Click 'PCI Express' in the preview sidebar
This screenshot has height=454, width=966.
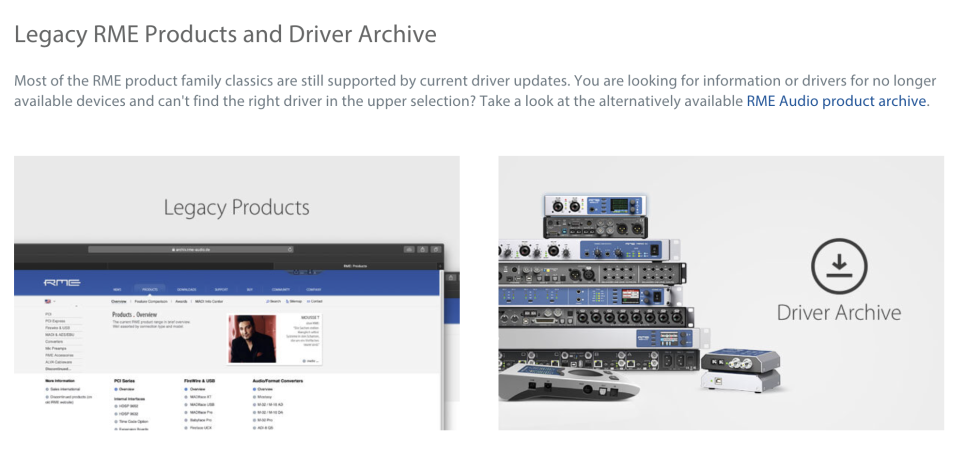click(x=55, y=321)
